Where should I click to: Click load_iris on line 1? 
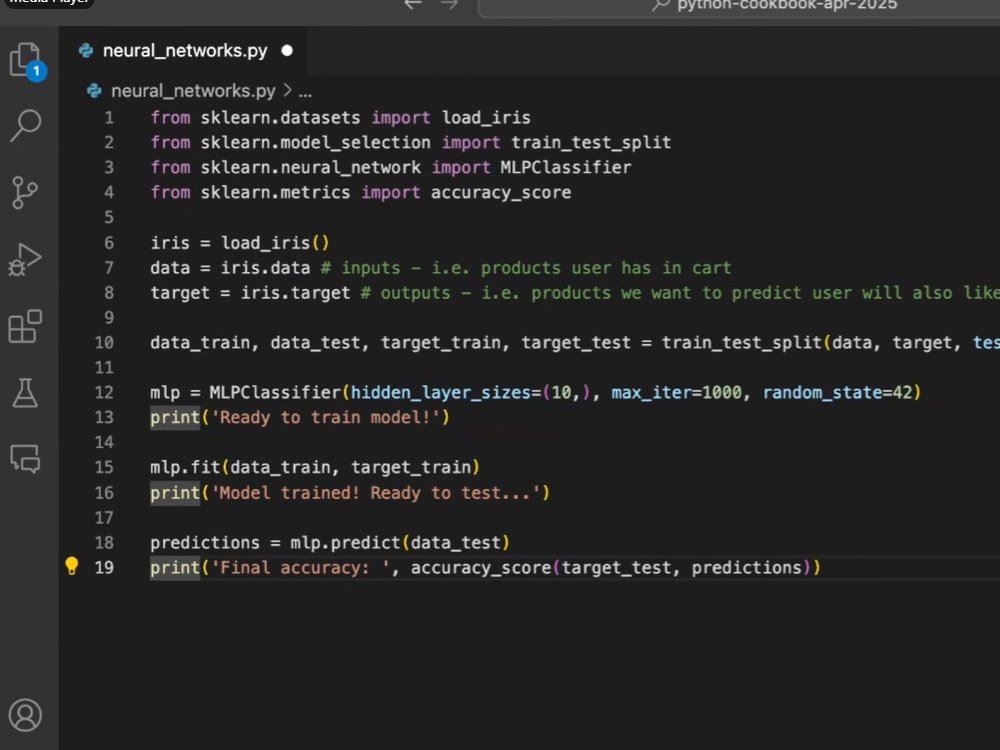pyautogui.click(x=486, y=118)
